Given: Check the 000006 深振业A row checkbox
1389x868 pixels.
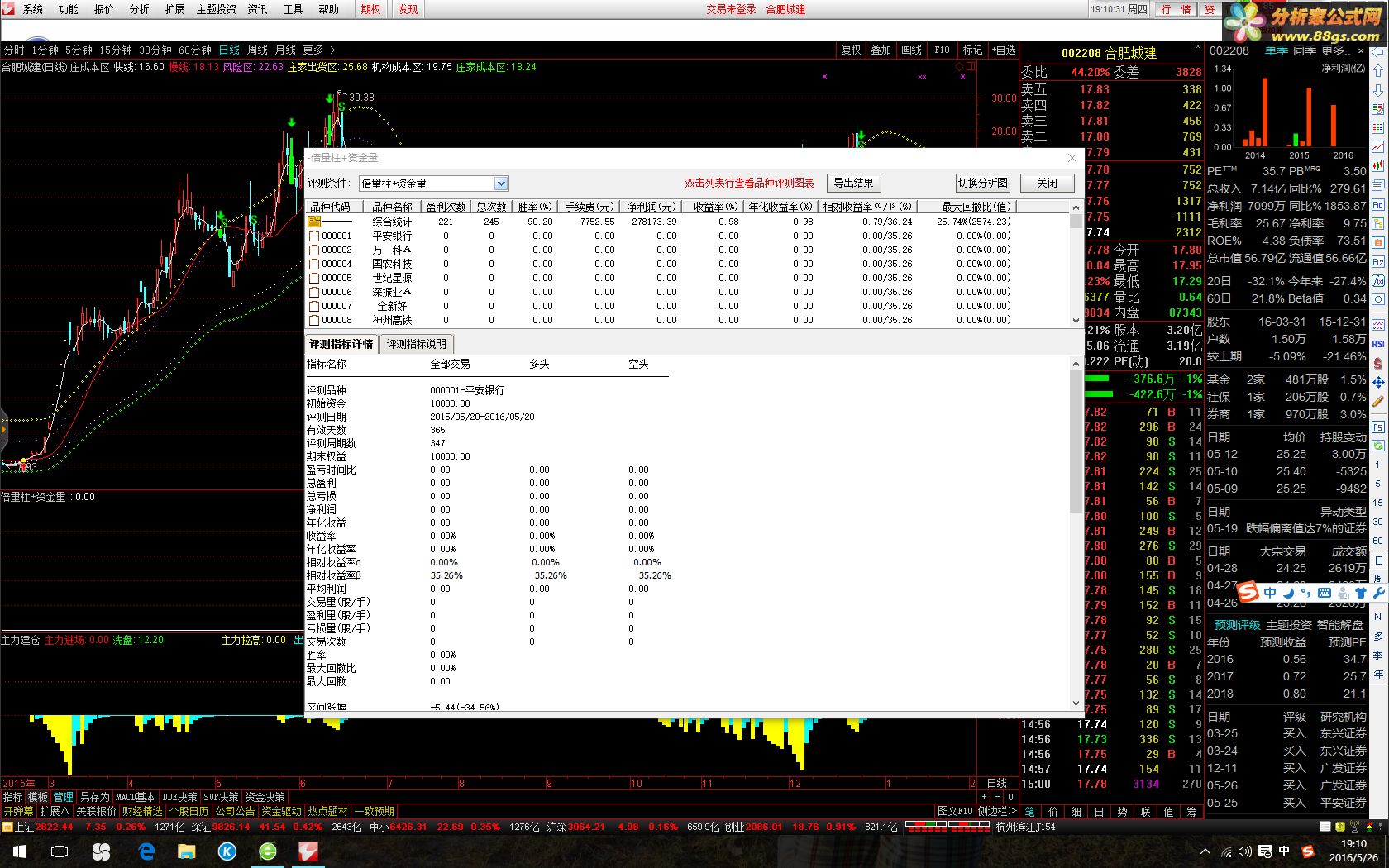Looking at the screenshot, I should click(x=314, y=292).
